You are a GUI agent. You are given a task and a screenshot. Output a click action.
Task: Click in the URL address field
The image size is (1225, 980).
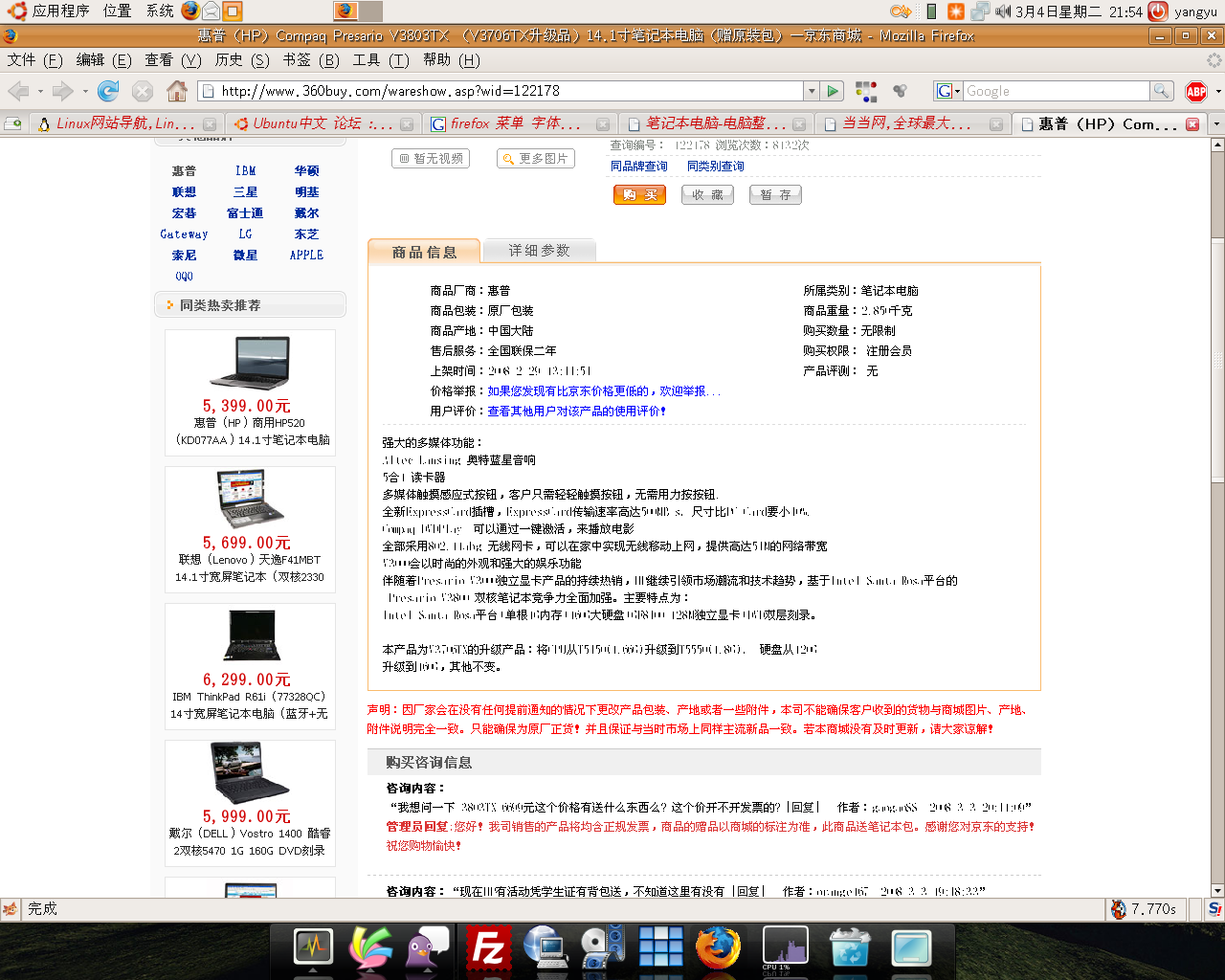point(510,91)
